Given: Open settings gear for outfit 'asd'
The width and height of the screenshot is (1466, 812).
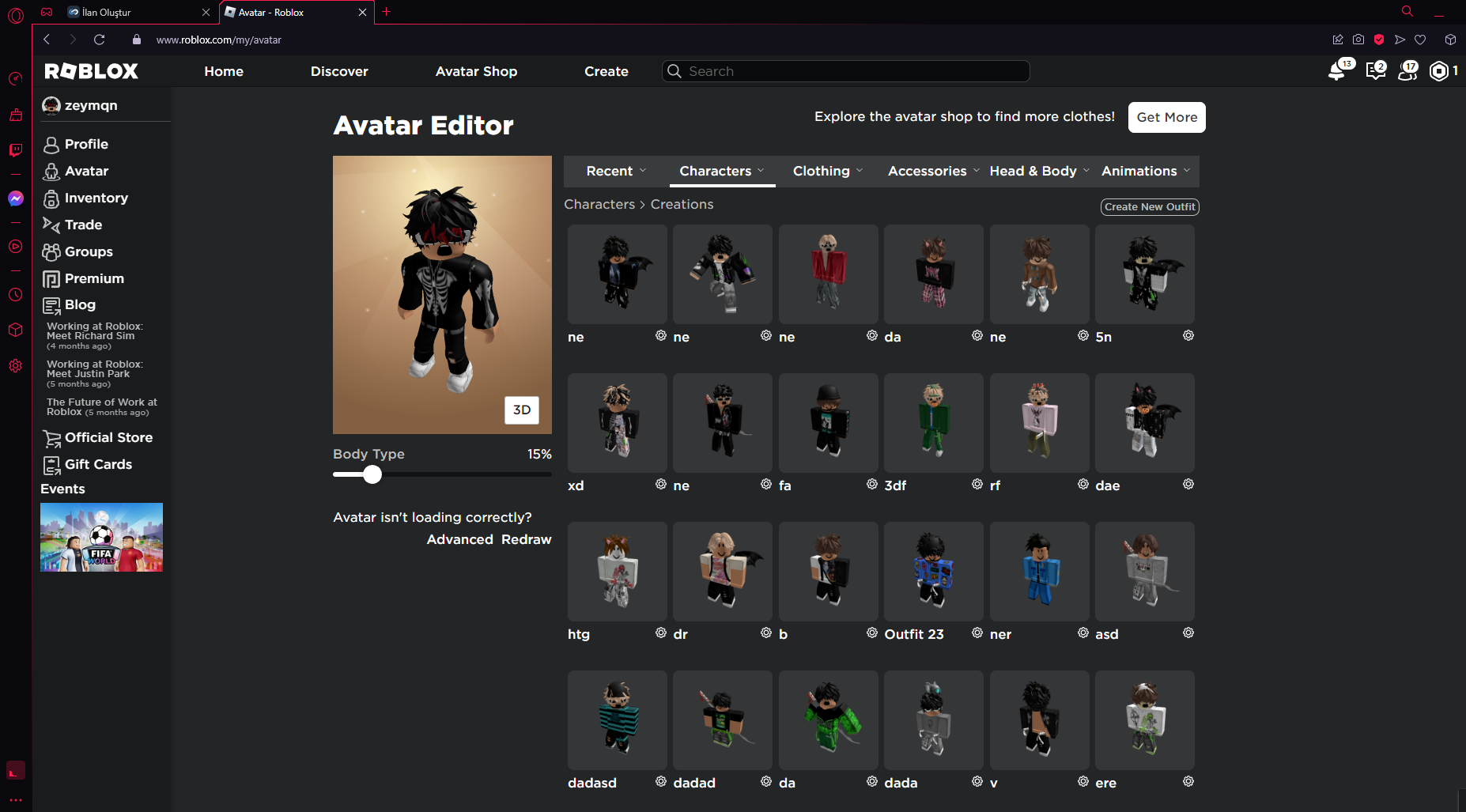Looking at the screenshot, I should (1188, 633).
